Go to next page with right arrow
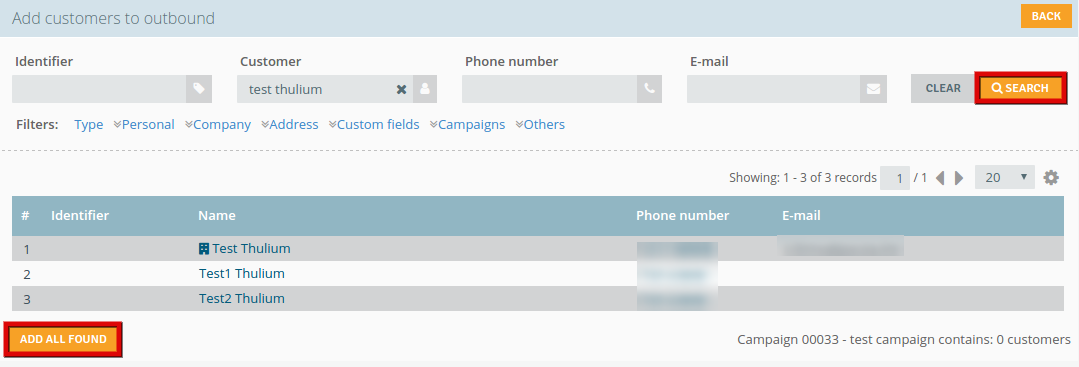Viewport: 1079px width, 367px height. [x=959, y=178]
